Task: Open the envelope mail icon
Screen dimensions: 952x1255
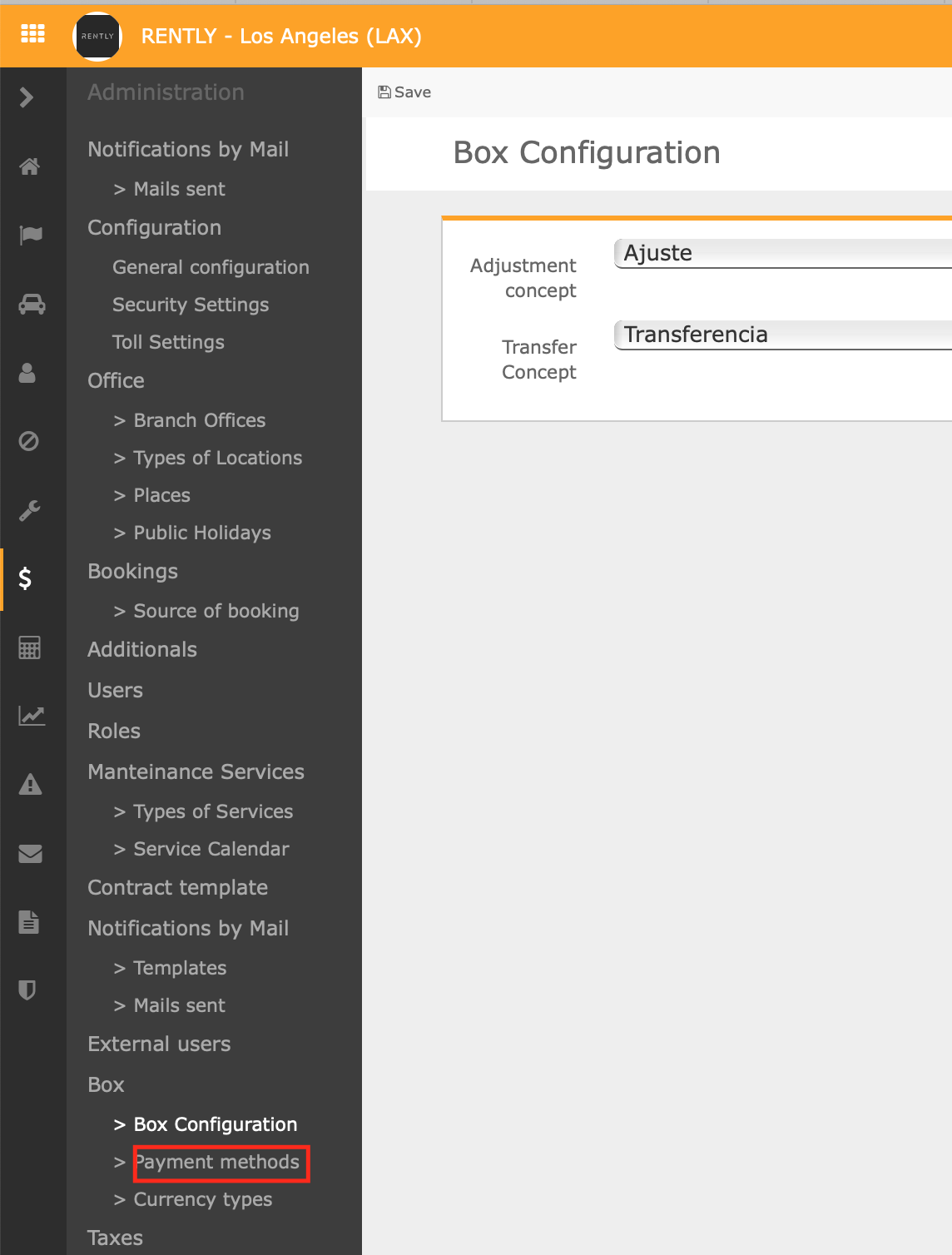Action: tap(31, 853)
